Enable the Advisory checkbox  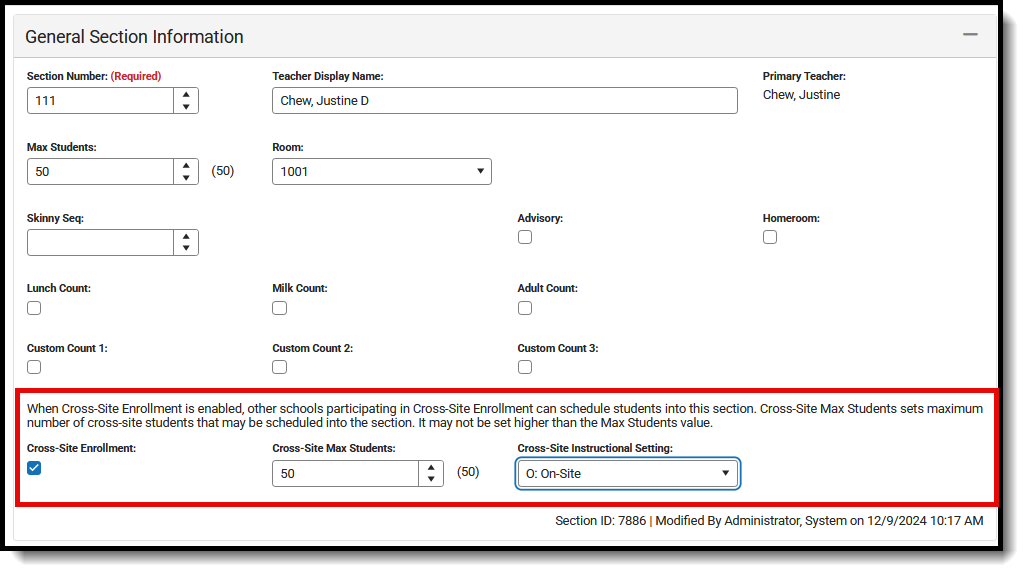(x=525, y=237)
